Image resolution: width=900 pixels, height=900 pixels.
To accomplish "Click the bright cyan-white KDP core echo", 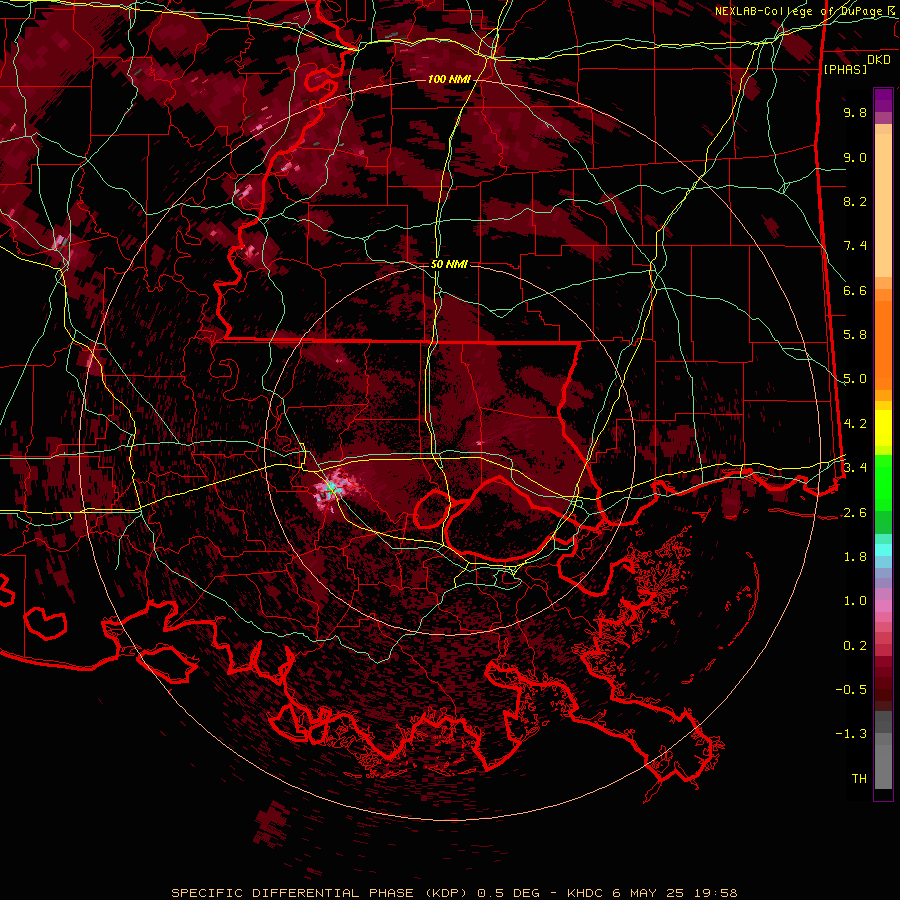I will [x=331, y=488].
